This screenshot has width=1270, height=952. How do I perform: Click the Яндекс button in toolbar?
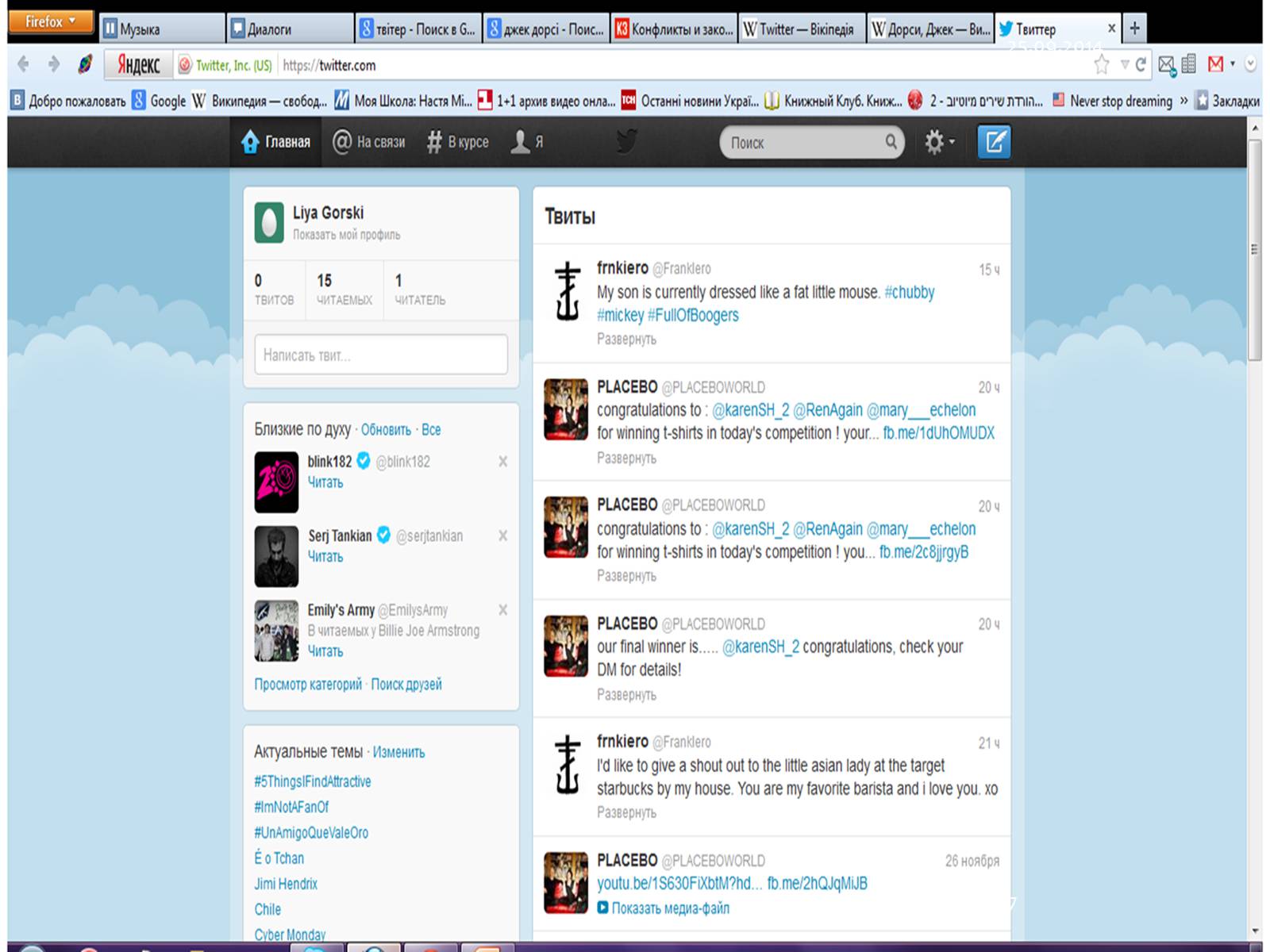point(139,64)
